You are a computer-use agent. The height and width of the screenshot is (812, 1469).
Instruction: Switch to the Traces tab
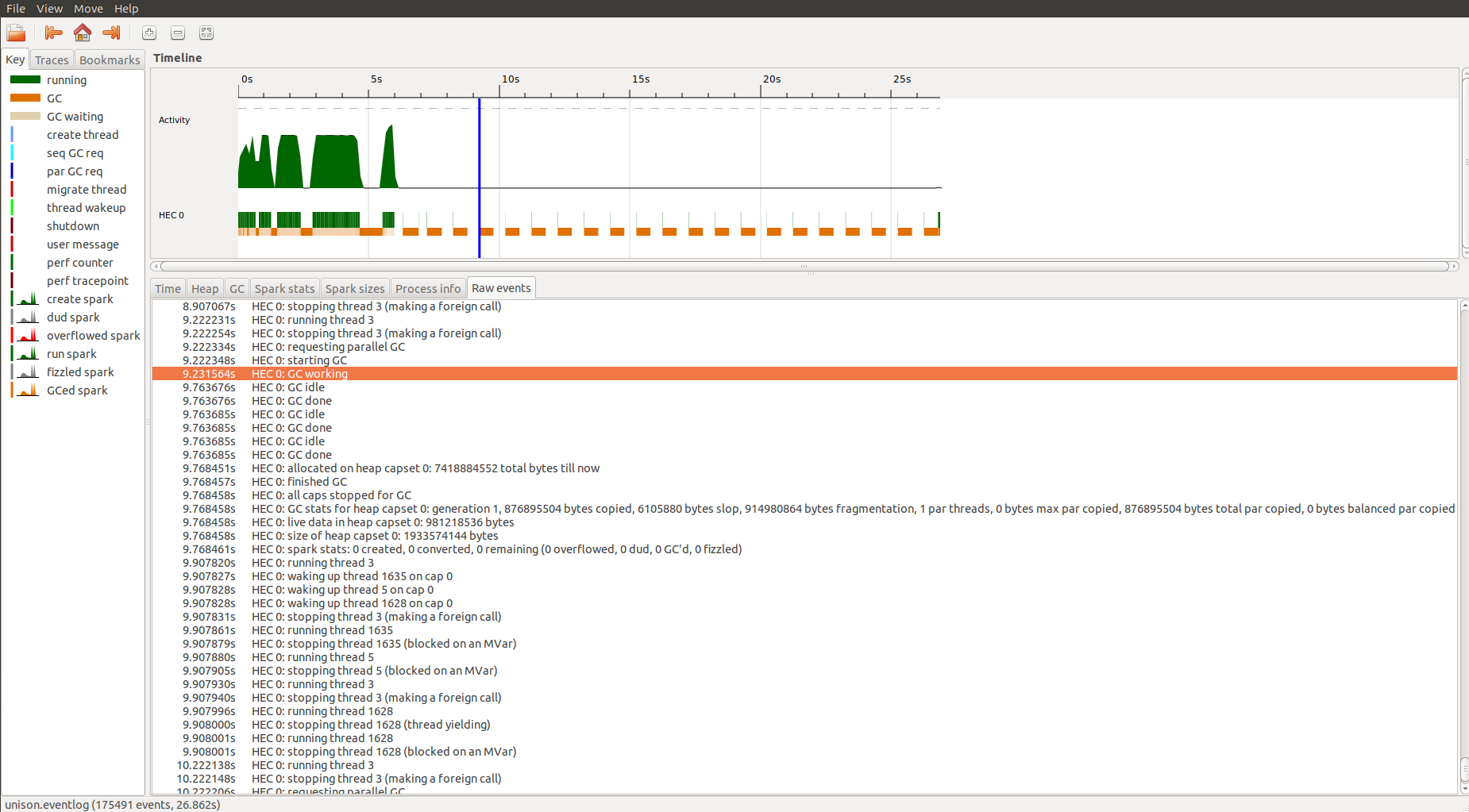pyautogui.click(x=51, y=60)
